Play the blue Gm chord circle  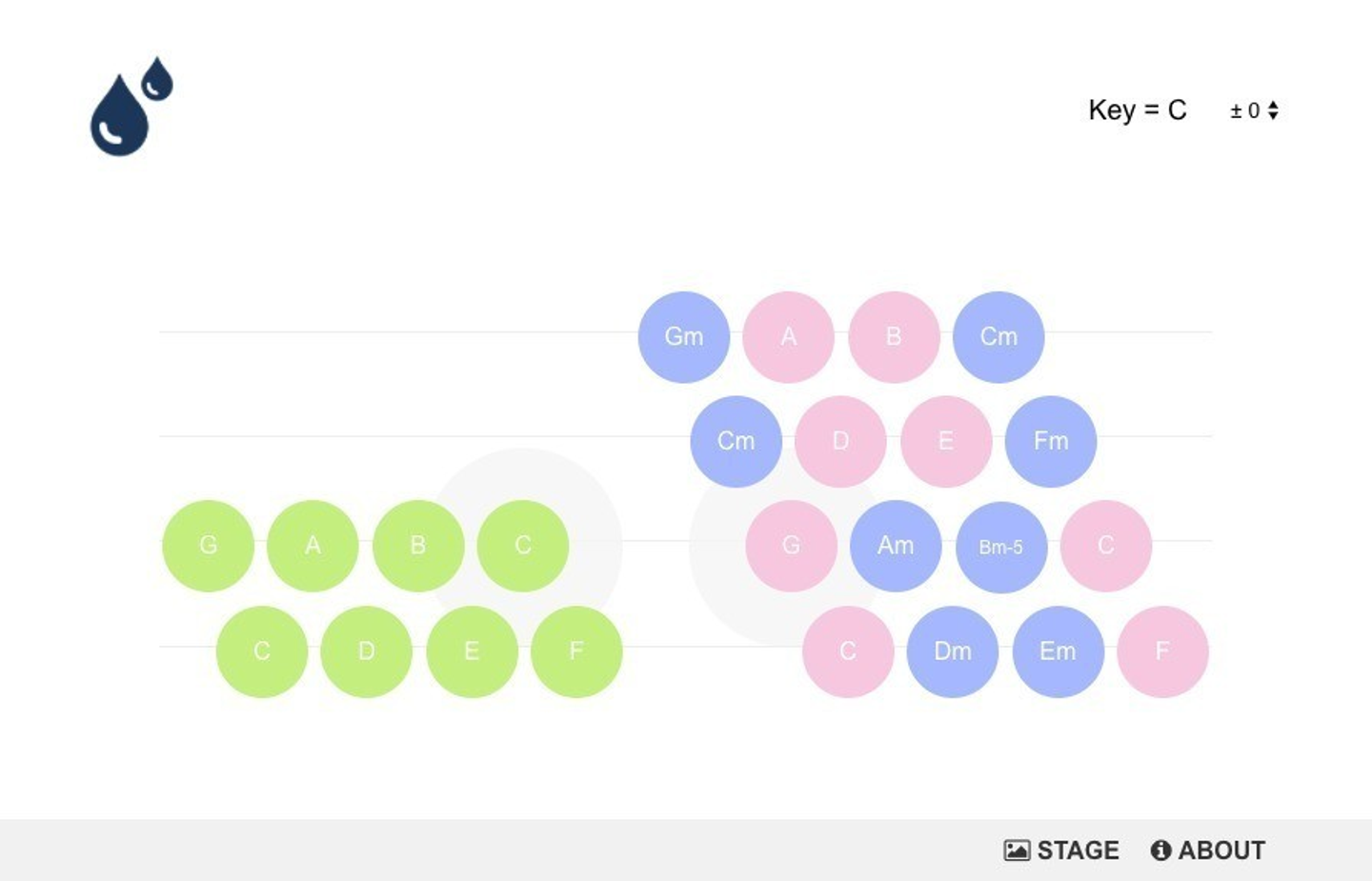(x=684, y=337)
